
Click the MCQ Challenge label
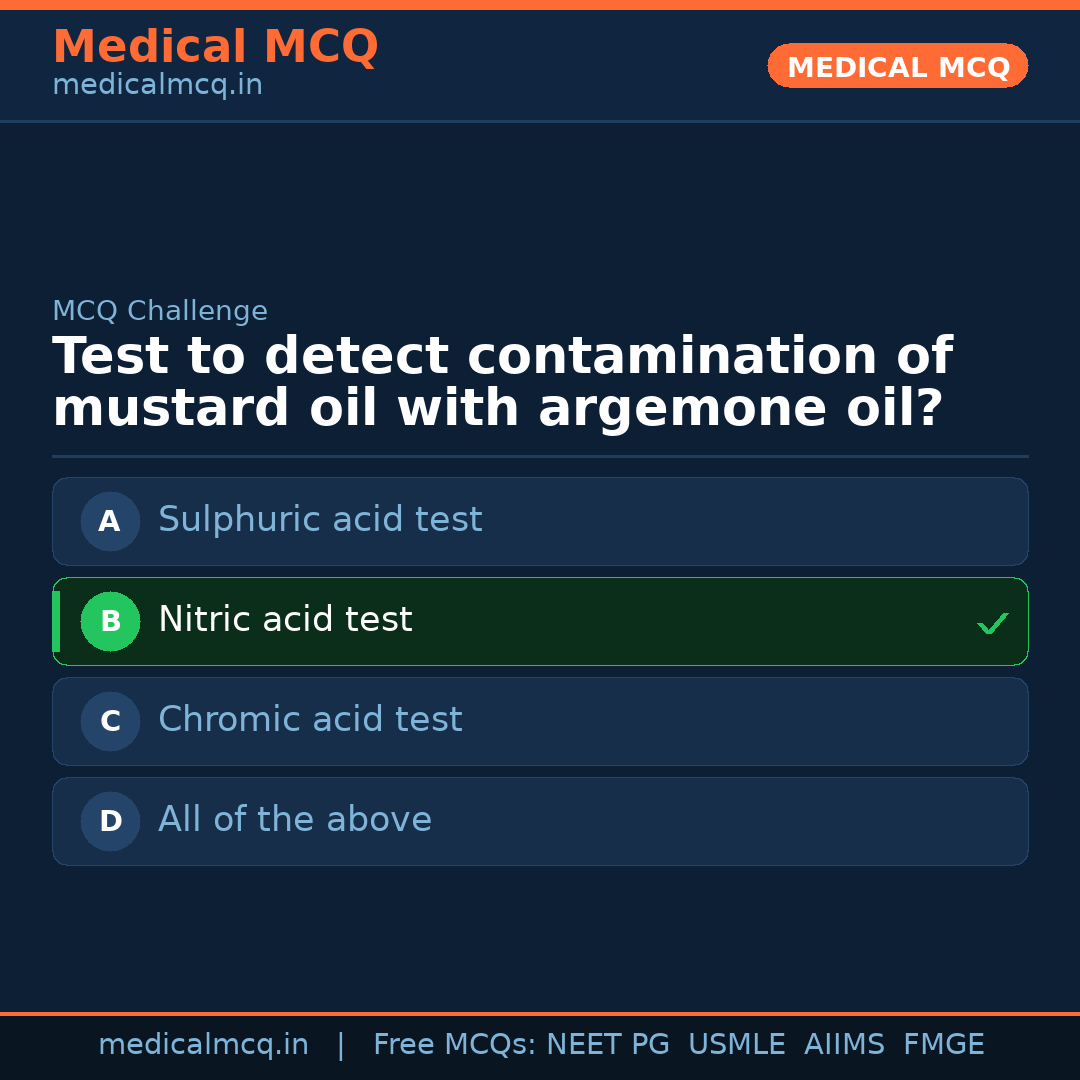160,311
